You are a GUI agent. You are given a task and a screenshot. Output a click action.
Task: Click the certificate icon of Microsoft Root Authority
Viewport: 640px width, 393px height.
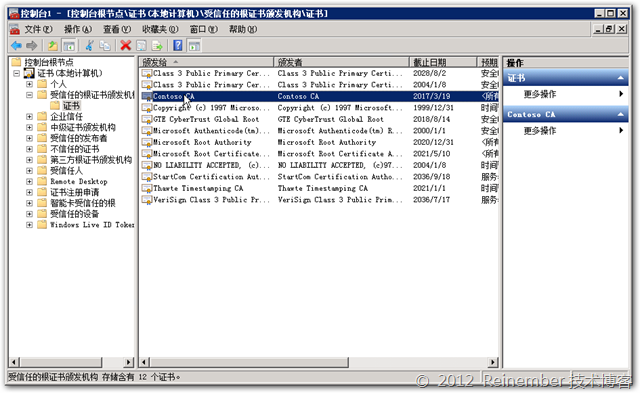146,142
